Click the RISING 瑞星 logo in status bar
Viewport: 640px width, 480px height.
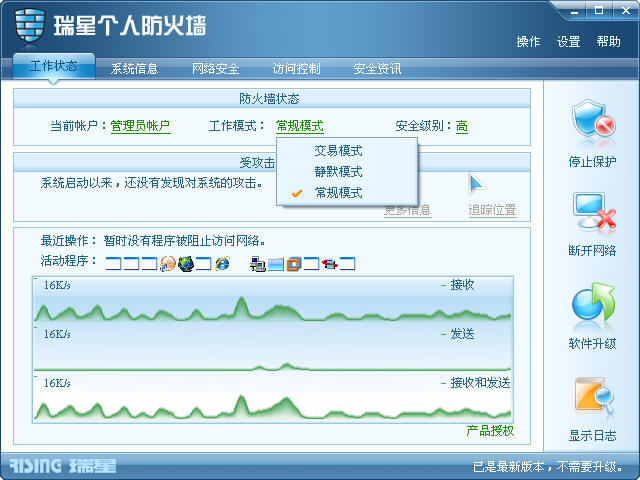click(63, 466)
